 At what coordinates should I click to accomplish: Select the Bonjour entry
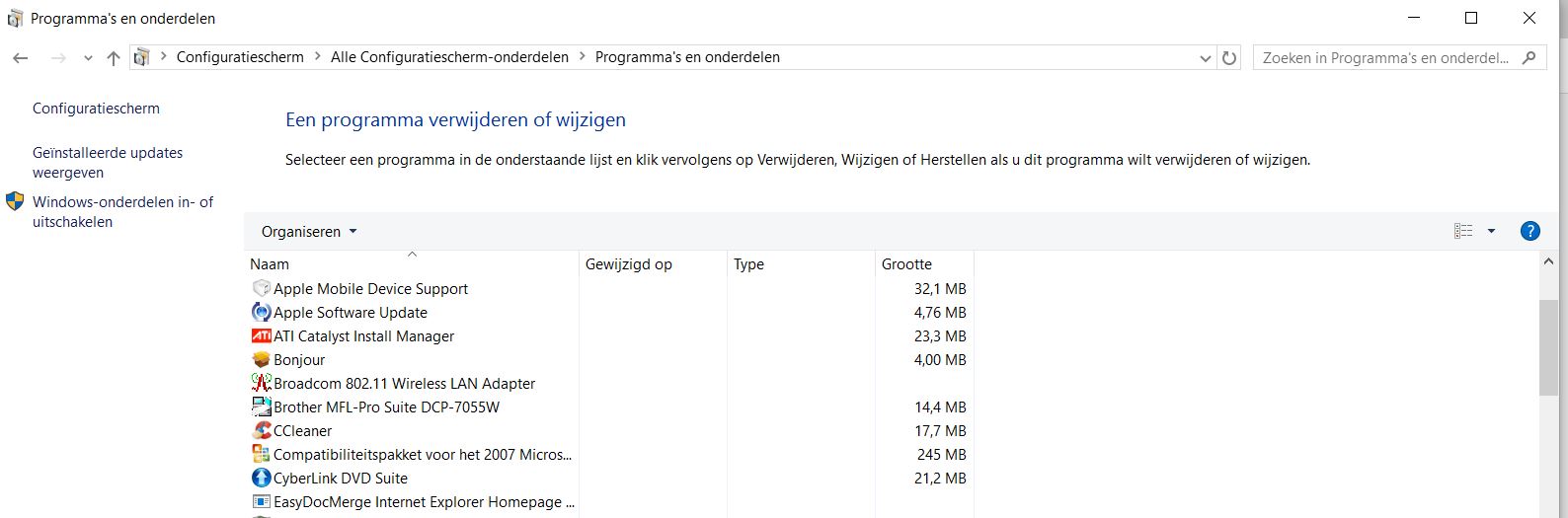(299, 359)
